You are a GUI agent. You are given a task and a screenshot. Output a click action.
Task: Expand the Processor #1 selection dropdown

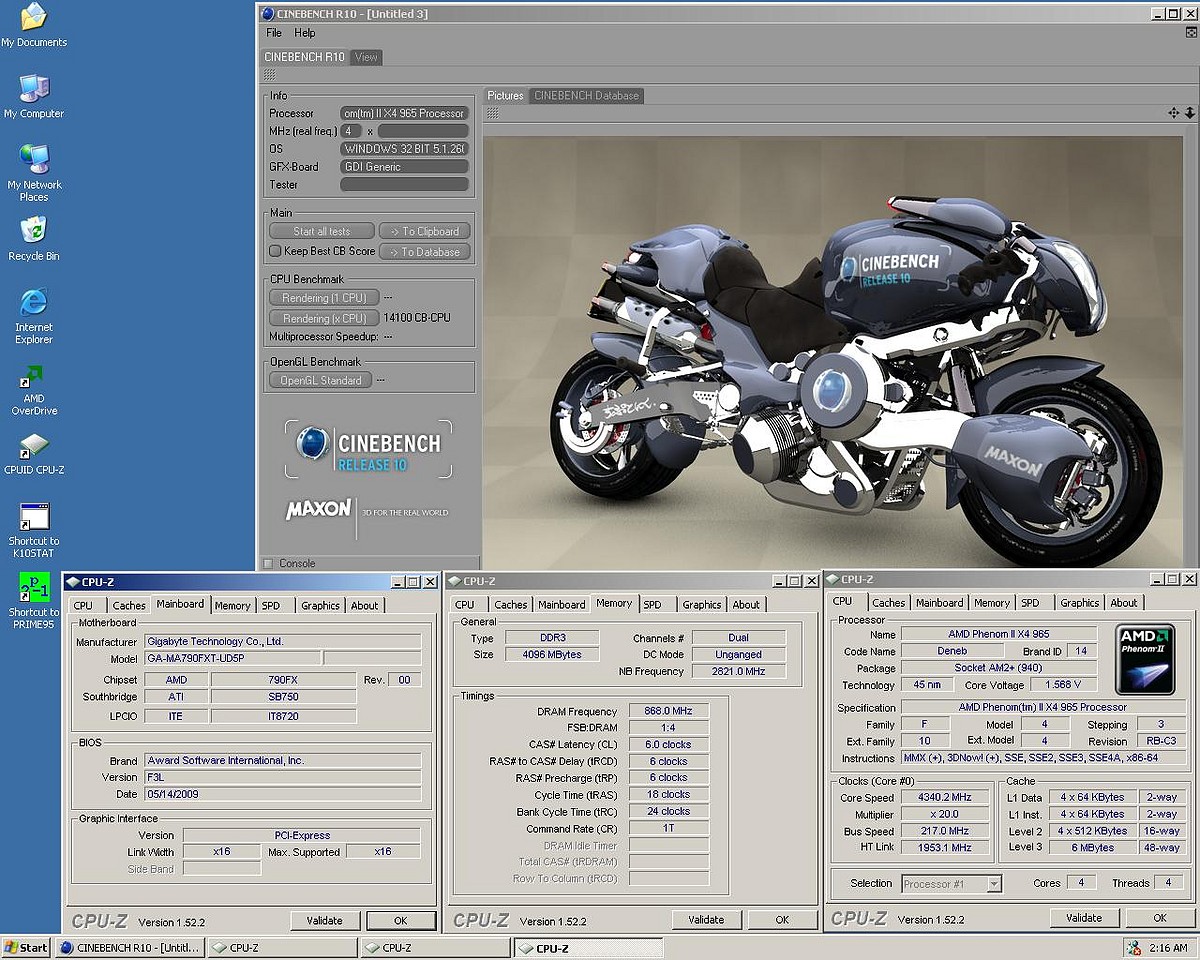(x=993, y=884)
